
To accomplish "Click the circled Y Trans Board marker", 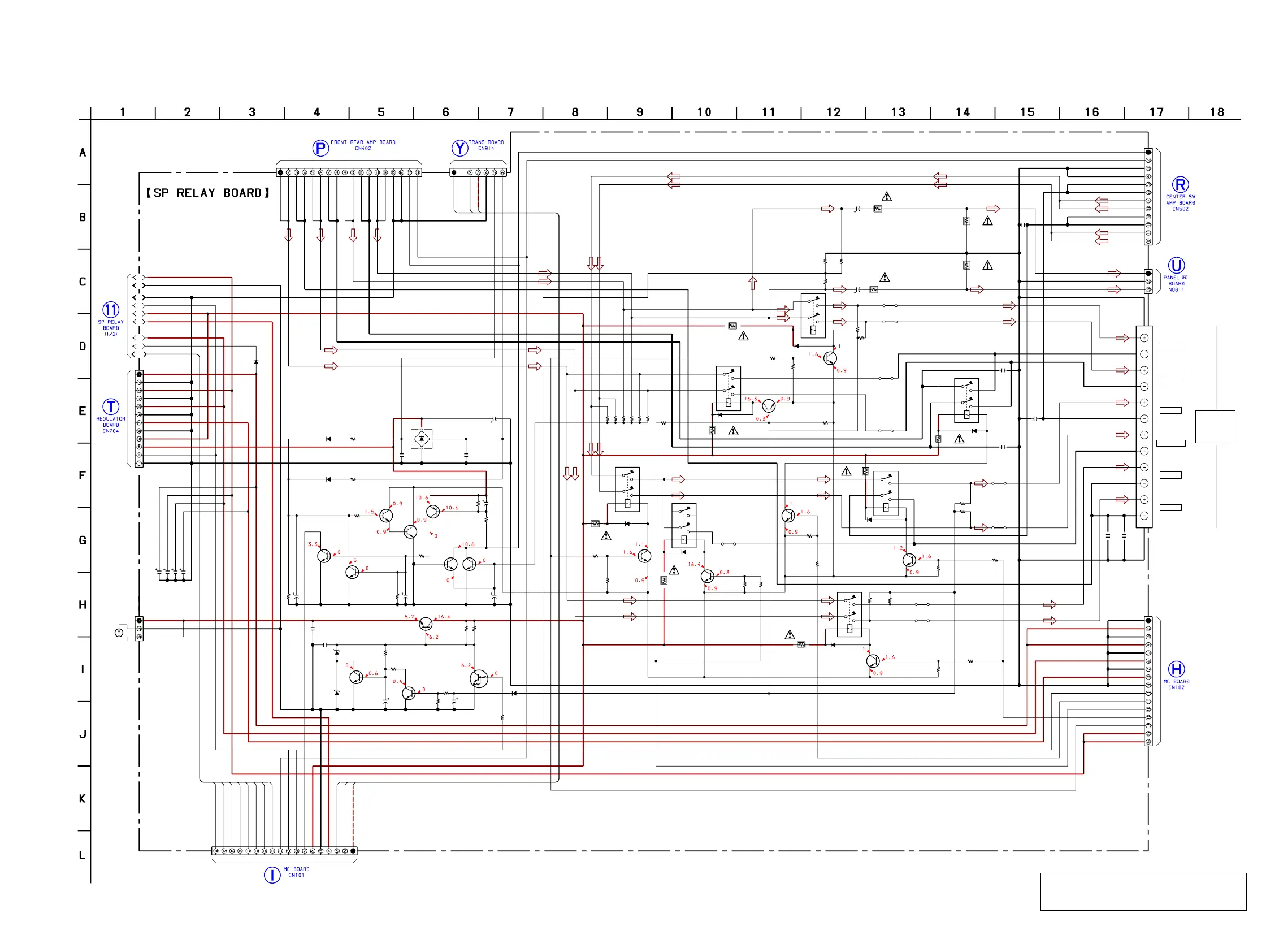I will point(459,148).
